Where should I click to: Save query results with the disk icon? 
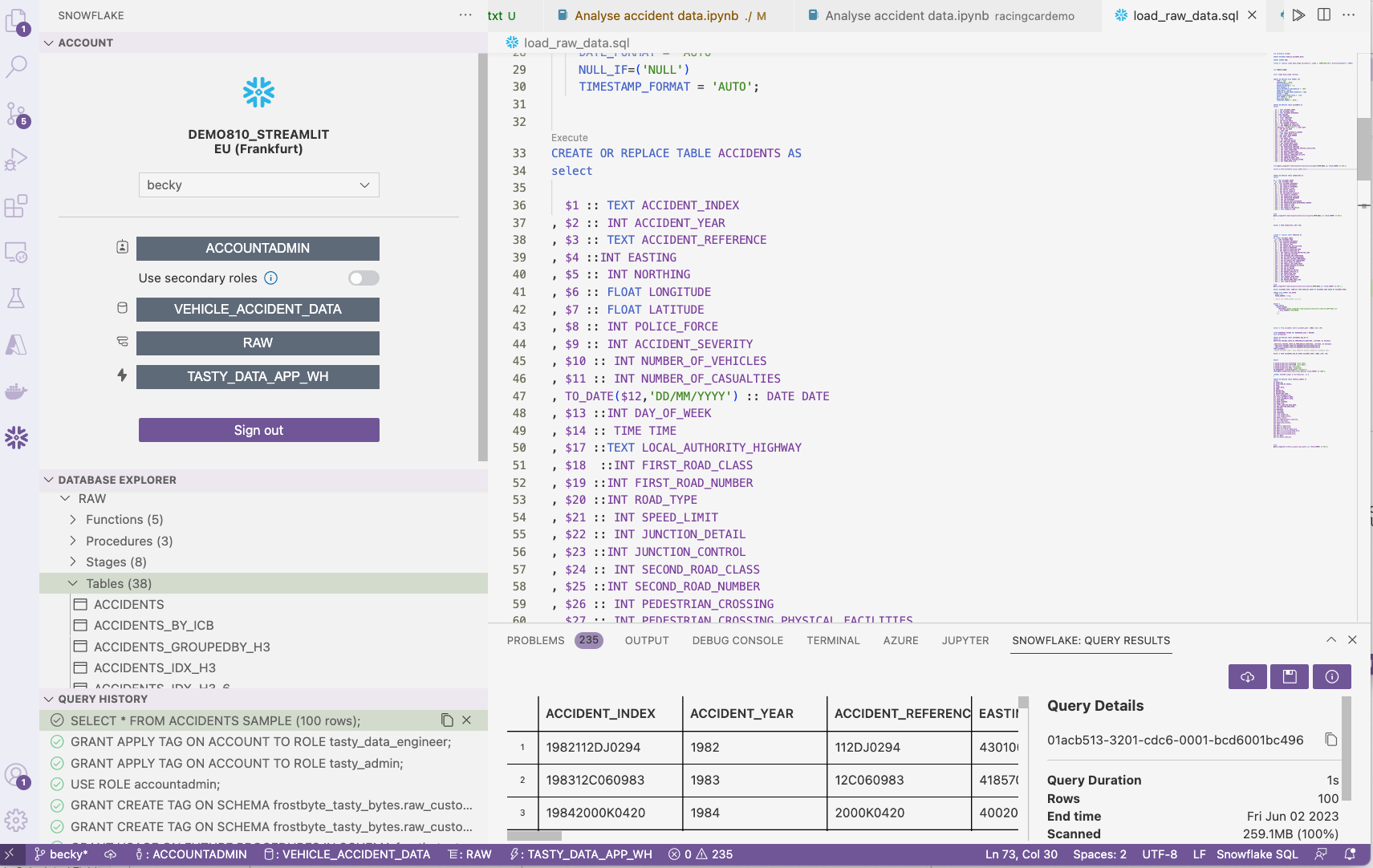pos(1290,676)
